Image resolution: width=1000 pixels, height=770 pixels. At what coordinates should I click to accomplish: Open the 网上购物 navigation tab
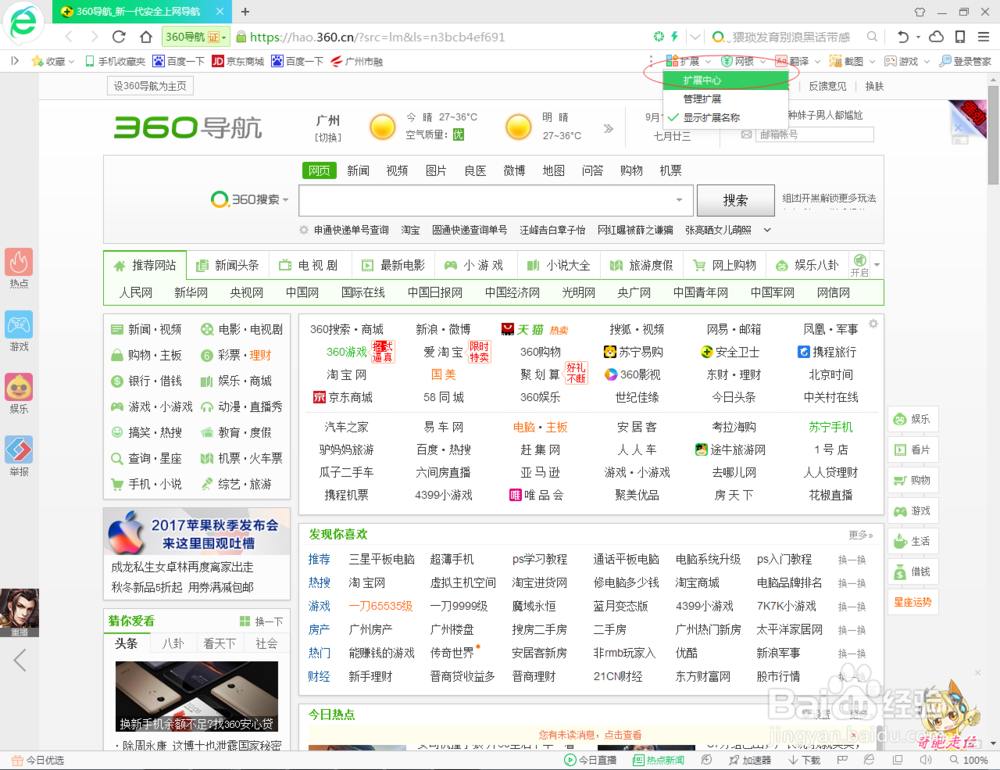pyautogui.click(x=724, y=265)
